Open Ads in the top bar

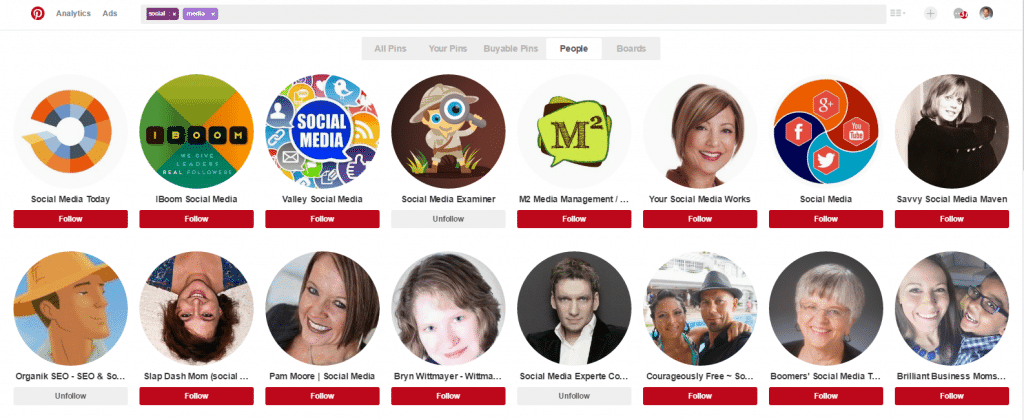[110, 13]
